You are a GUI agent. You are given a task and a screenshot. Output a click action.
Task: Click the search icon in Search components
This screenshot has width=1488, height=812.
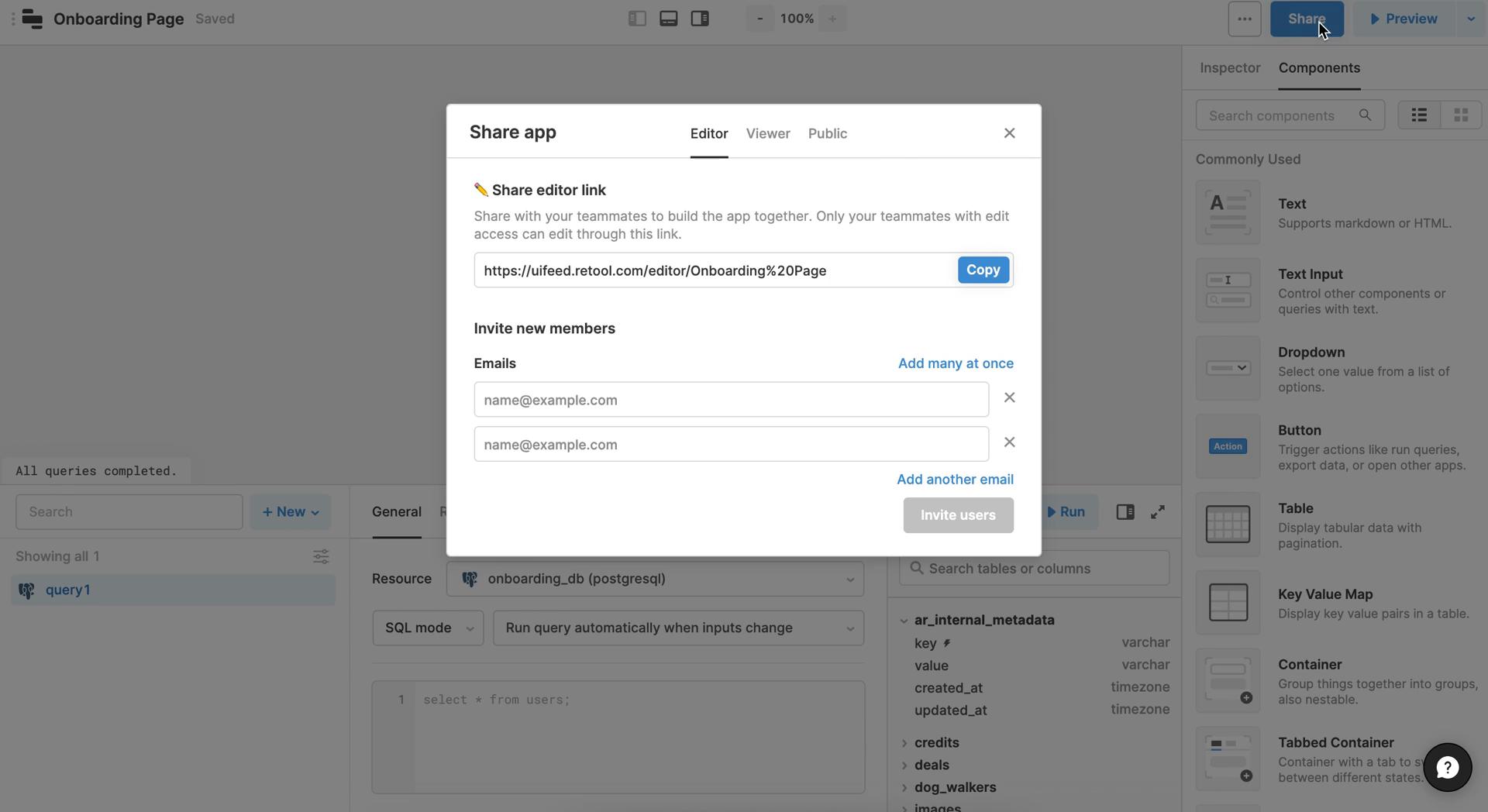pyautogui.click(x=1366, y=115)
